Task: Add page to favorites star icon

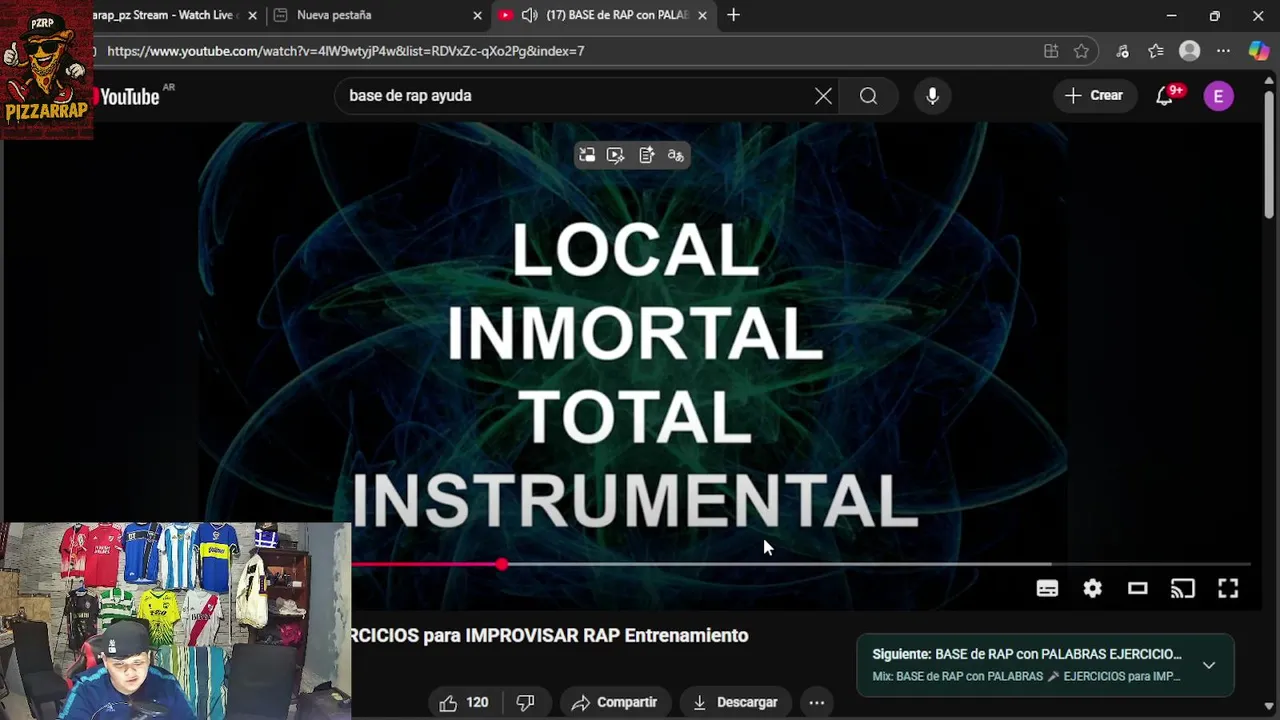Action: point(1081,51)
